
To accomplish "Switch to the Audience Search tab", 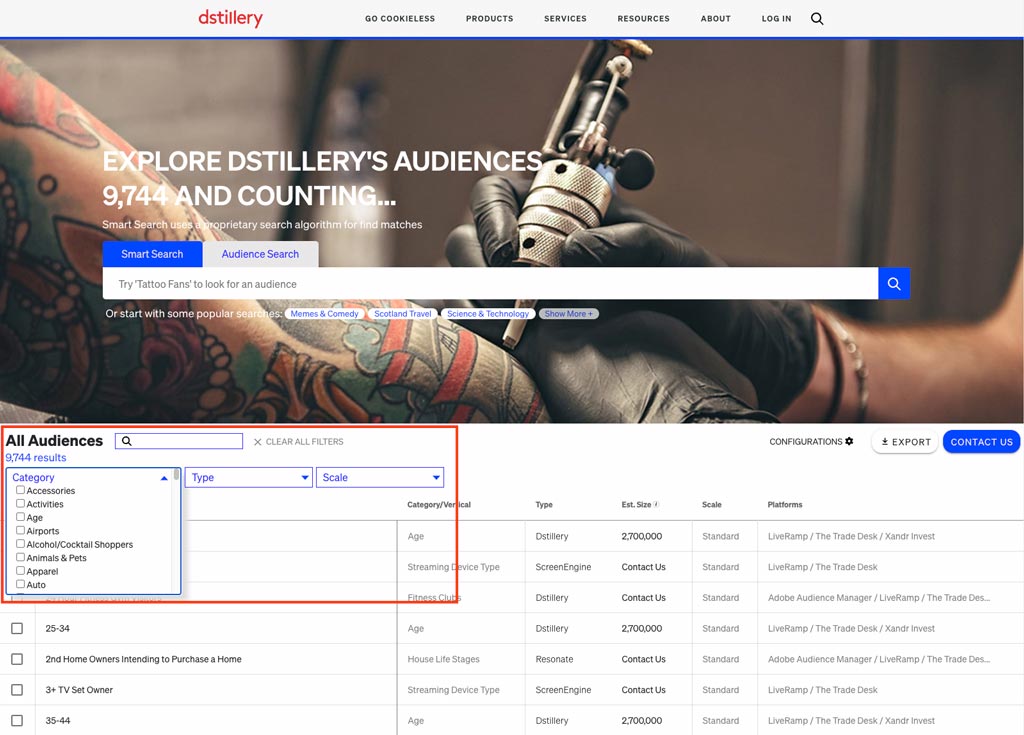I will coord(260,254).
